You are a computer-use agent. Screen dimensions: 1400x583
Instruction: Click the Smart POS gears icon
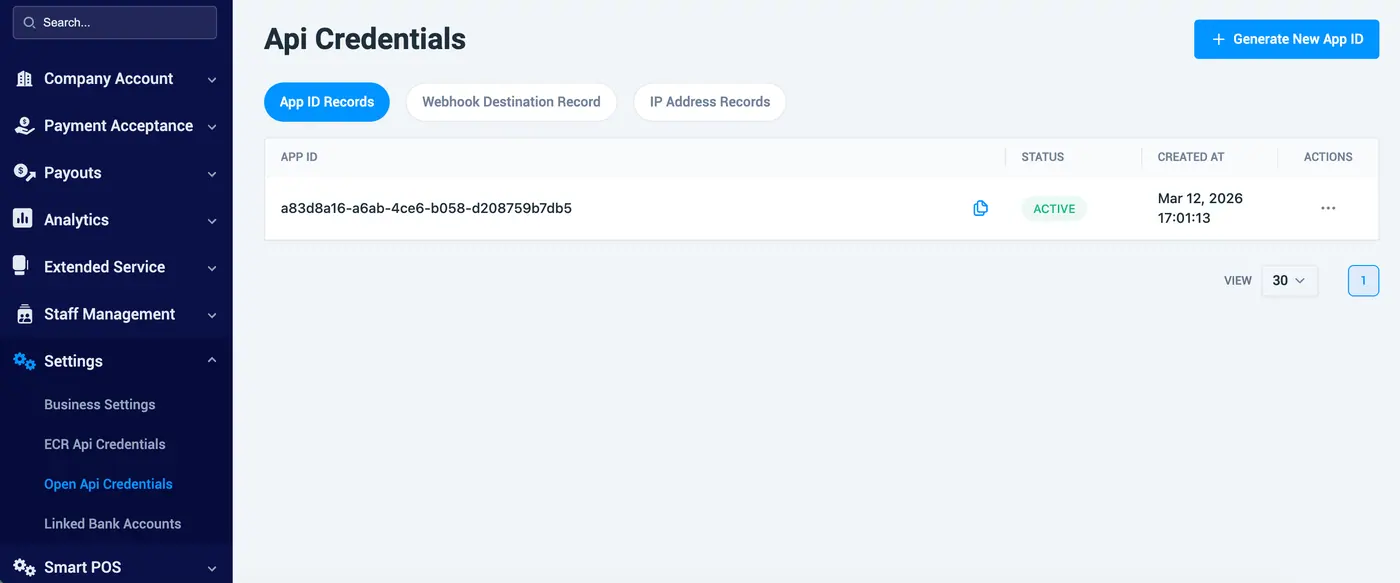point(24,567)
